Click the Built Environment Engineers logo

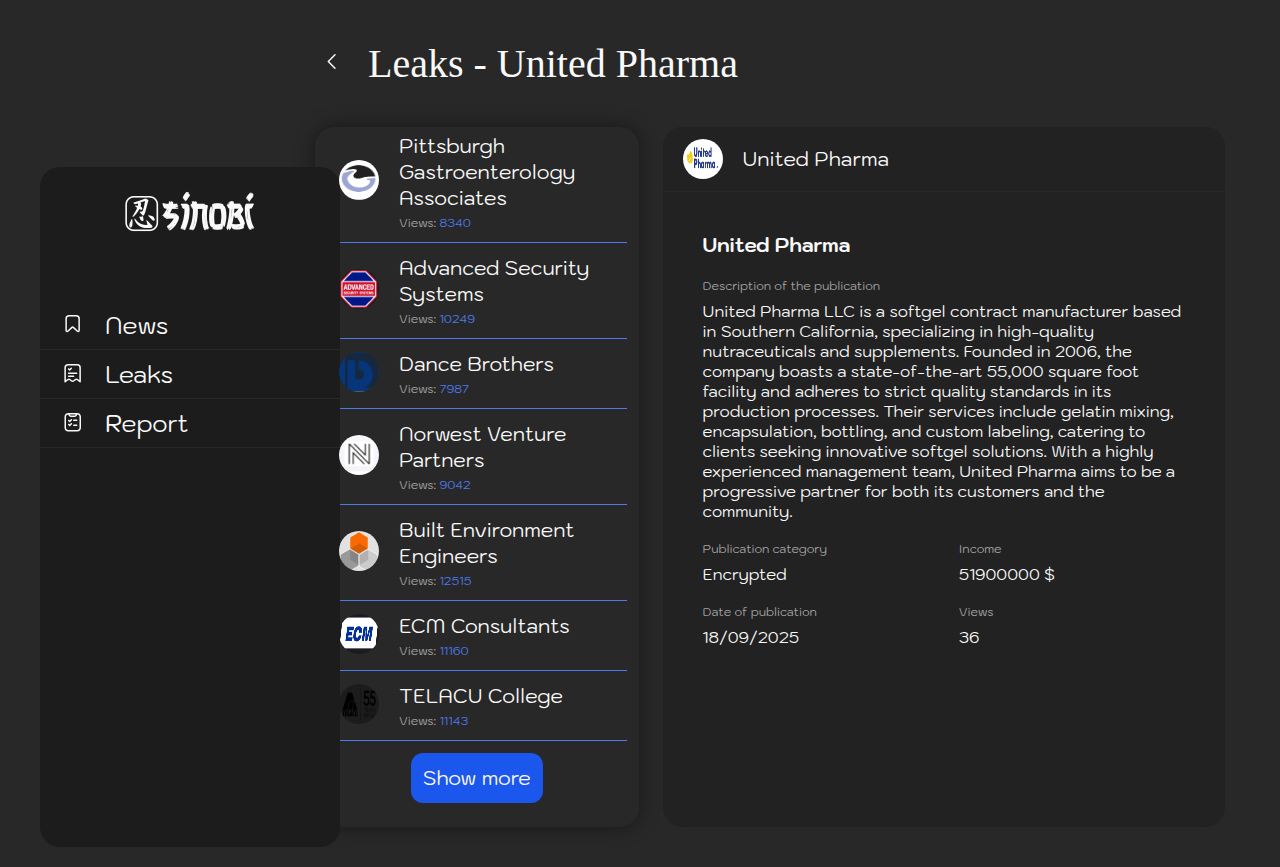click(x=359, y=551)
